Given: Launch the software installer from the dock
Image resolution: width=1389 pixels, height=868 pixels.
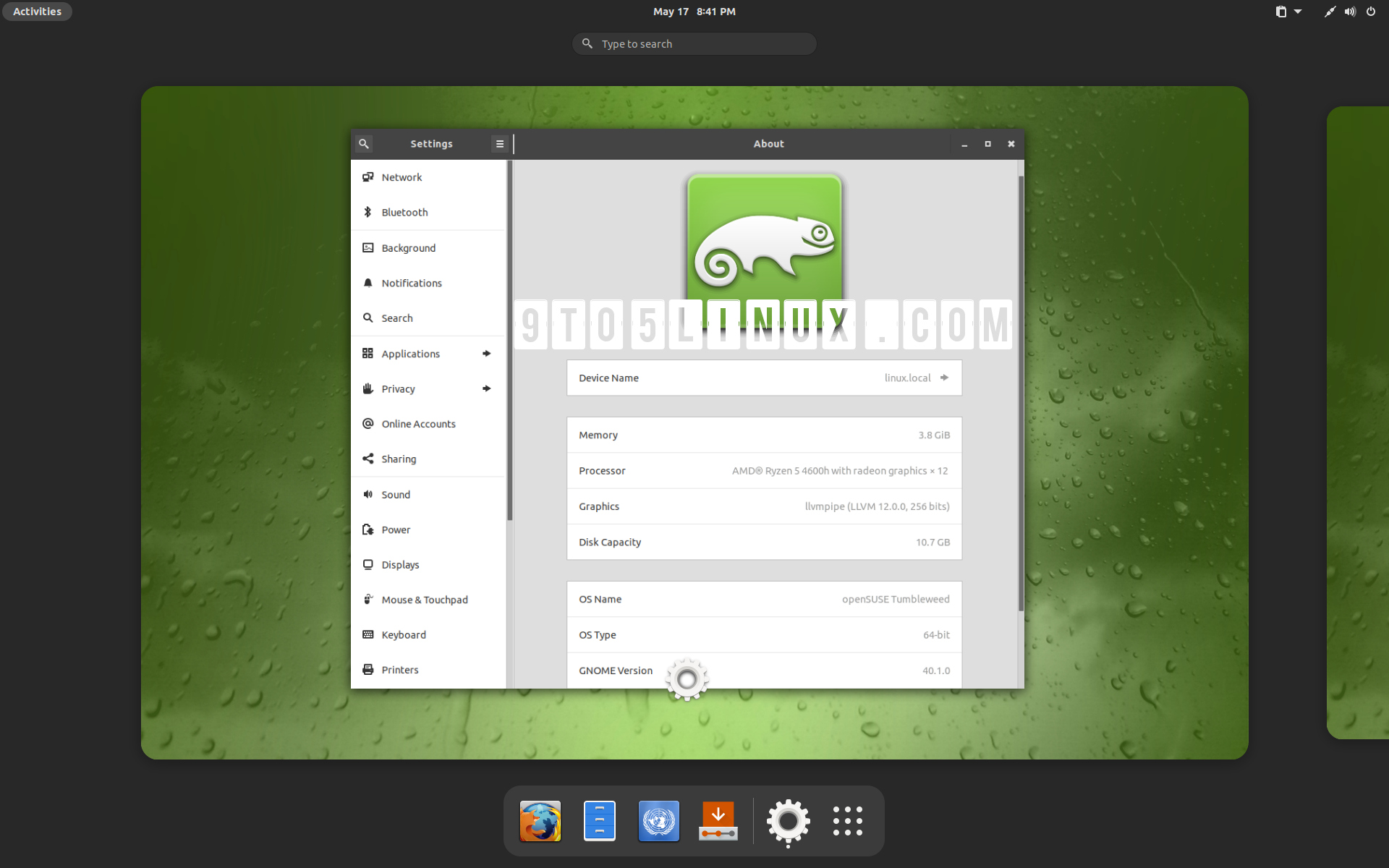Looking at the screenshot, I should (x=718, y=821).
